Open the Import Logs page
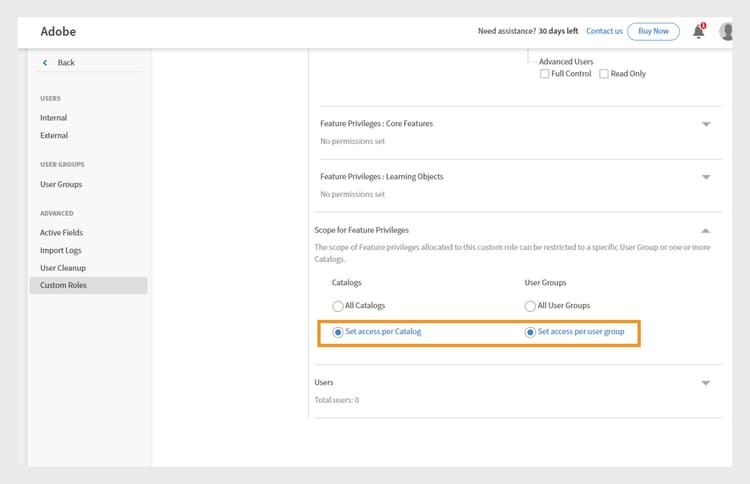This screenshot has width=750, height=484. (x=61, y=250)
